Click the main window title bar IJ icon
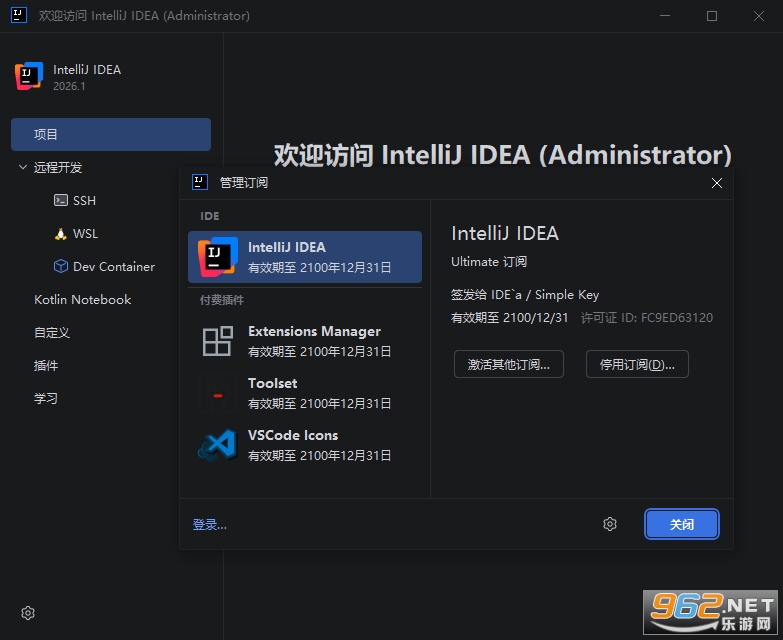This screenshot has width=783, height=640. 19,15
